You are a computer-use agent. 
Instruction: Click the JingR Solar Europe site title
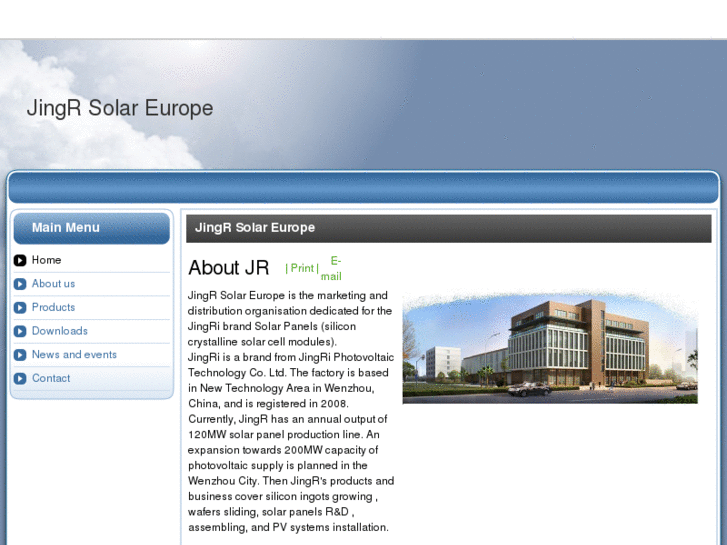[x=120, y=108]
